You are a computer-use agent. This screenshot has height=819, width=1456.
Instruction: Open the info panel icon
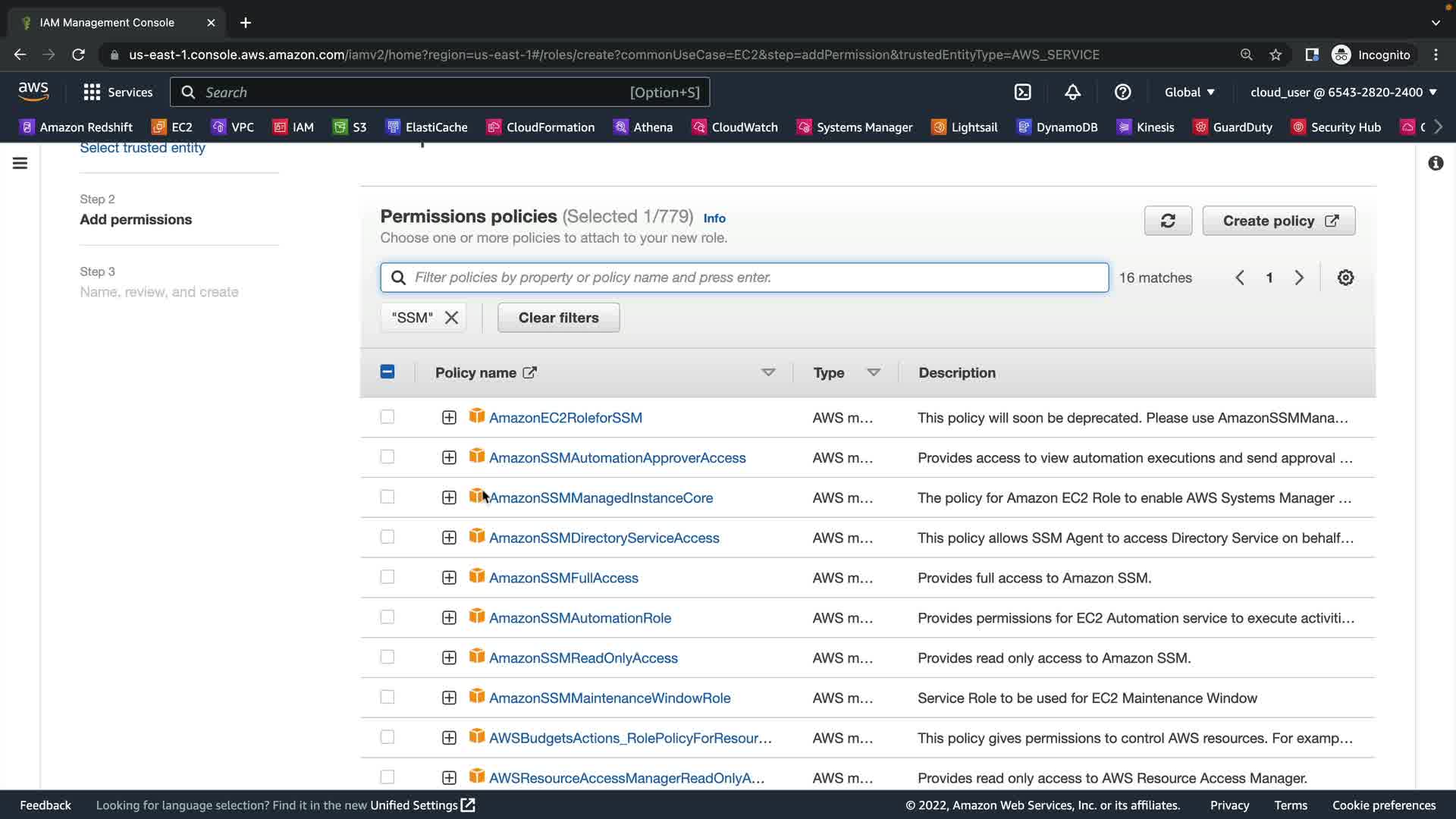click(x=1436, y=163)
